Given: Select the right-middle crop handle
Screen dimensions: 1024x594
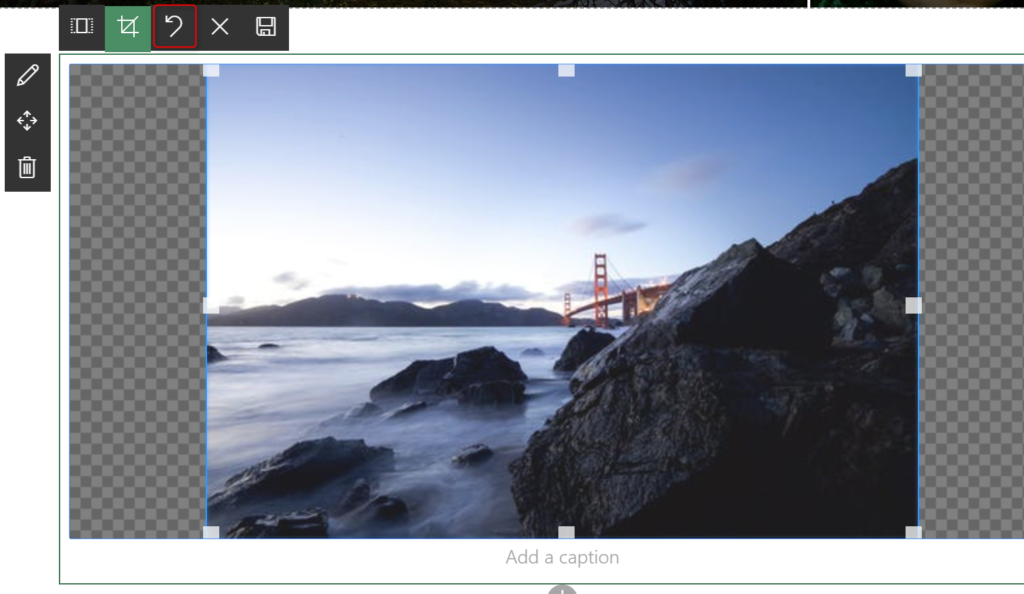Looking at the screenshot, I should pos(914,305).
